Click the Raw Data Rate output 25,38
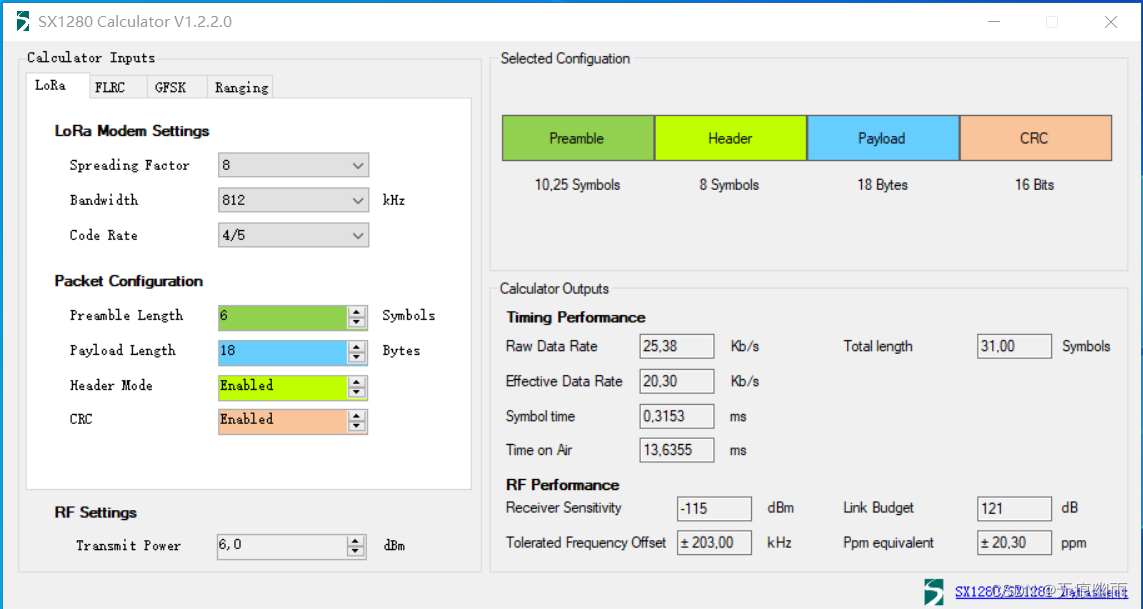The height and width of the screenshot is (609, 1143). pyautogui.click(x=676, y=346)
